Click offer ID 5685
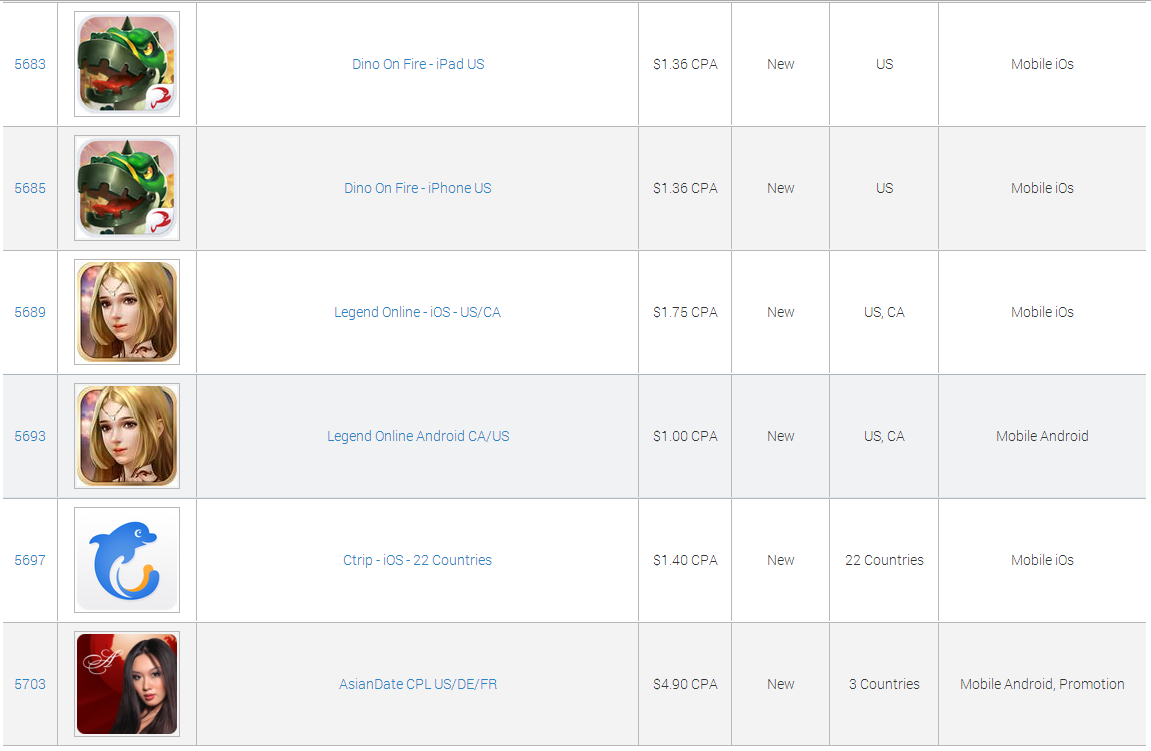This screenshot has width=1151, height=751. click(30, 188)
